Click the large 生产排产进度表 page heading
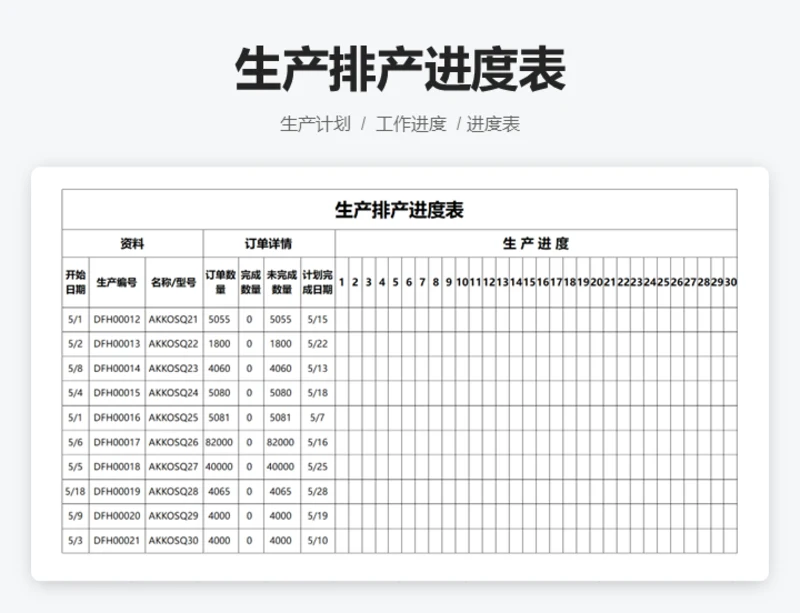This screenshot has height=613, width=800. click(400, 69)
